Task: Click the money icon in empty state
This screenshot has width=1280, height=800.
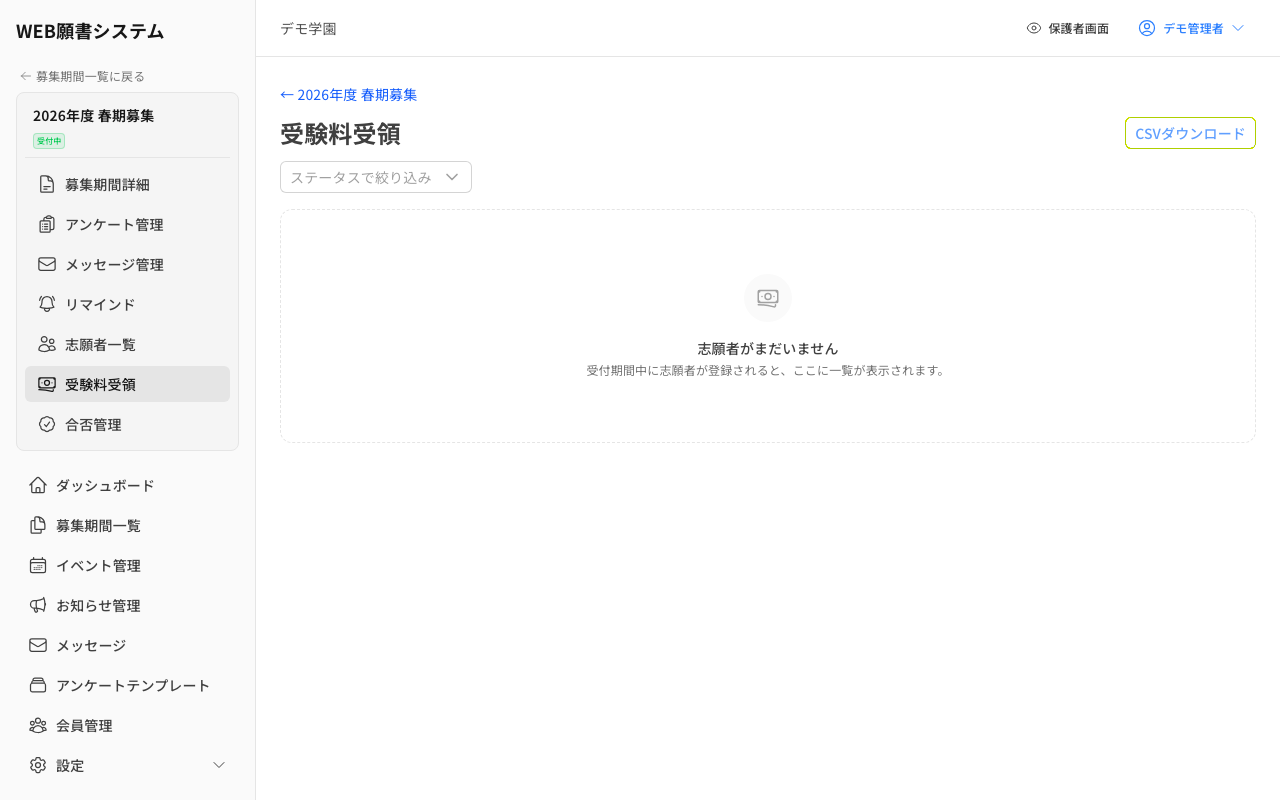Action: pyautogui.click(x=768, y=298)
